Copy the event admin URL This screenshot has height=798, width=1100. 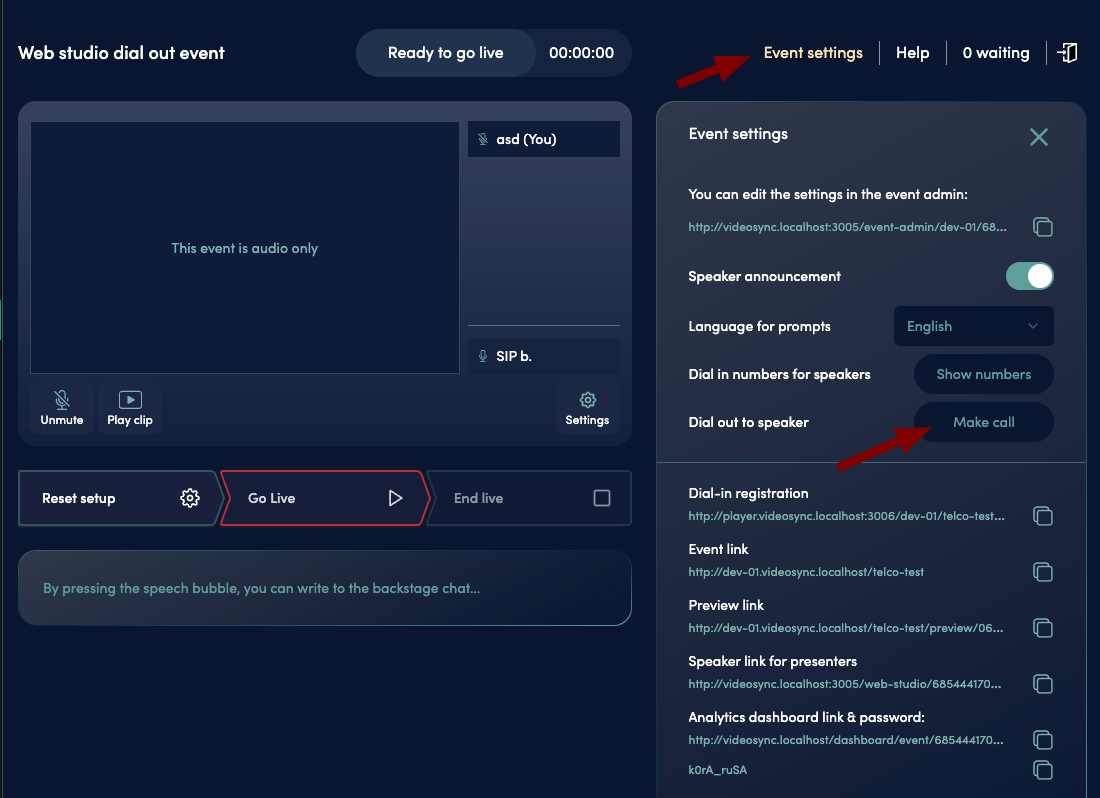[1043, 227]
